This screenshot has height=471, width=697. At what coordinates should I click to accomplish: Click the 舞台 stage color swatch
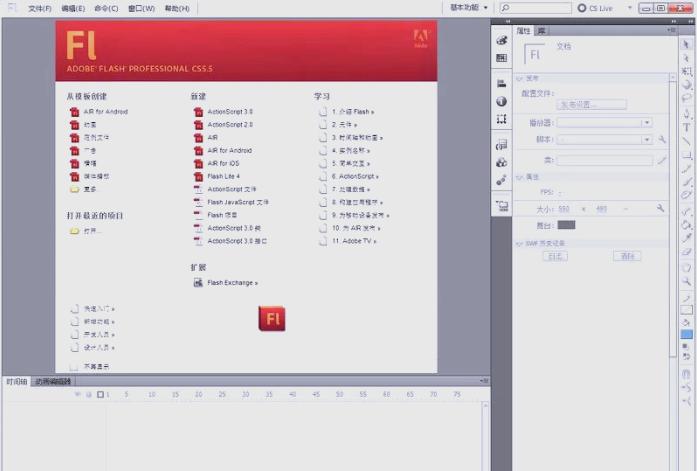point(566,225)
